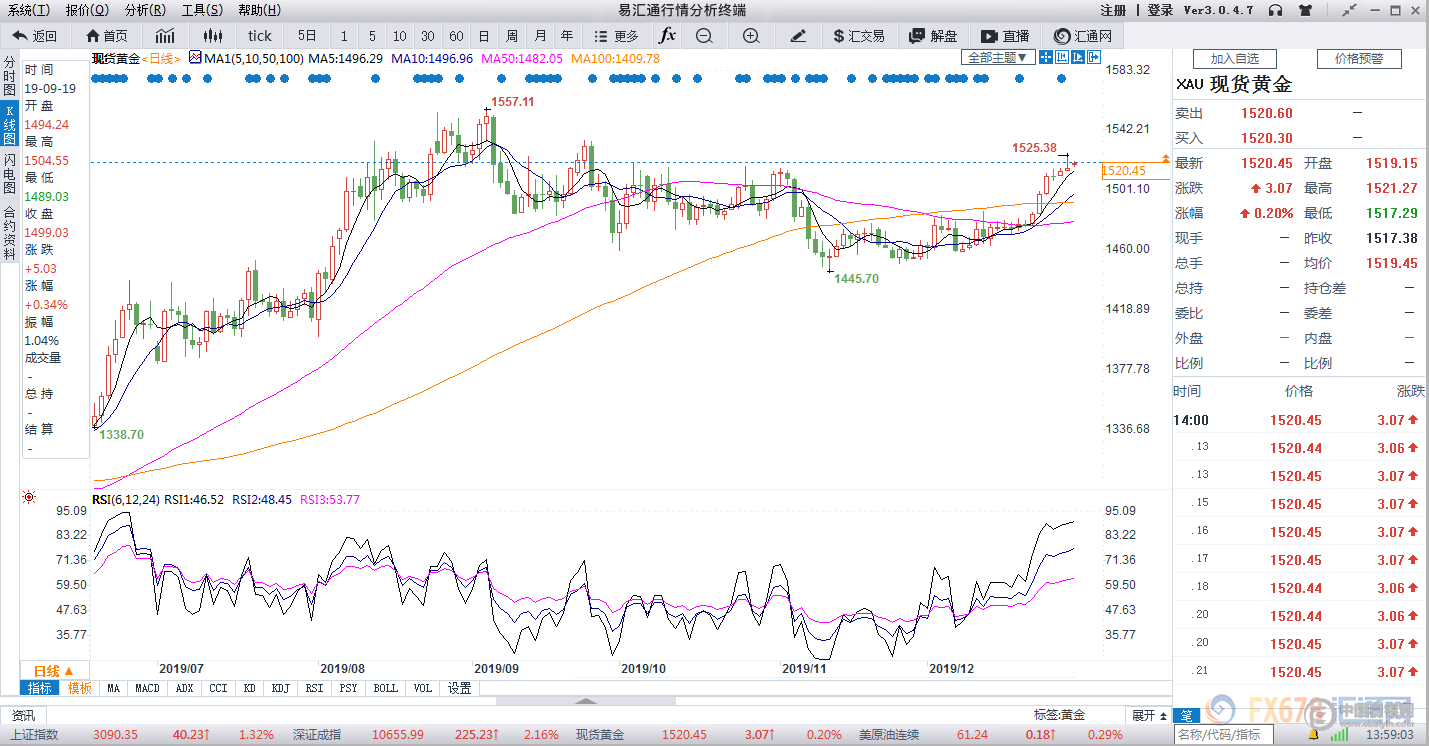Click the jump-to-latest chart icon
This screenshot has width=1429, height=746.
(x=1076, y=58)
